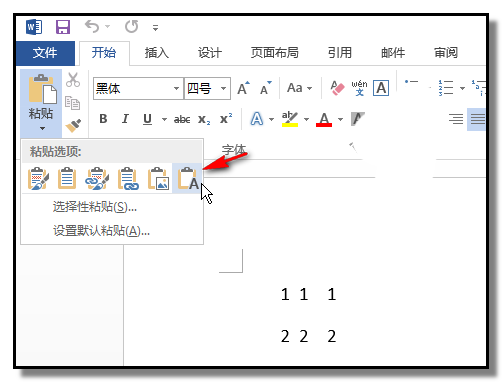This screenshot has width=502, height=382.
Task: Clear all formatting with eraser icon
Action: coord(337,88)
